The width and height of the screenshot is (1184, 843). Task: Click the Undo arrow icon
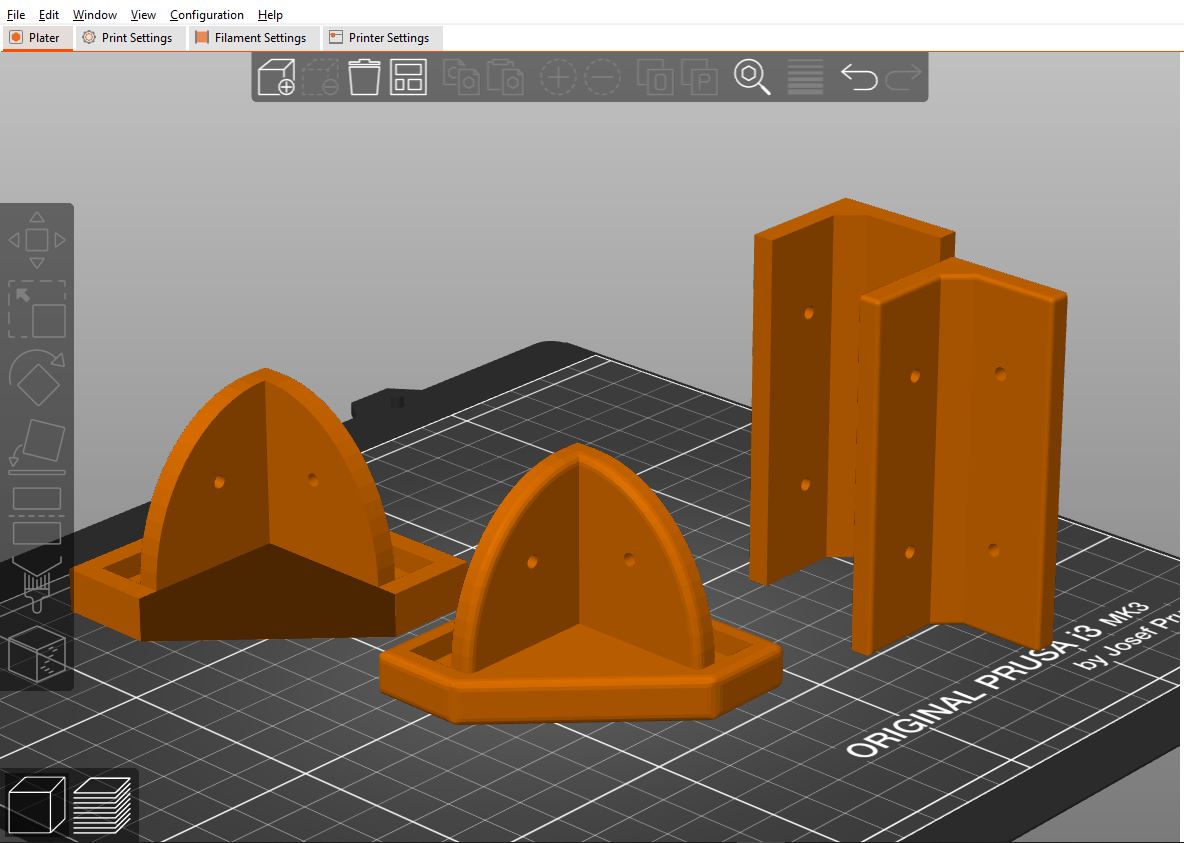pyautogui.click(x=859, y=77)
